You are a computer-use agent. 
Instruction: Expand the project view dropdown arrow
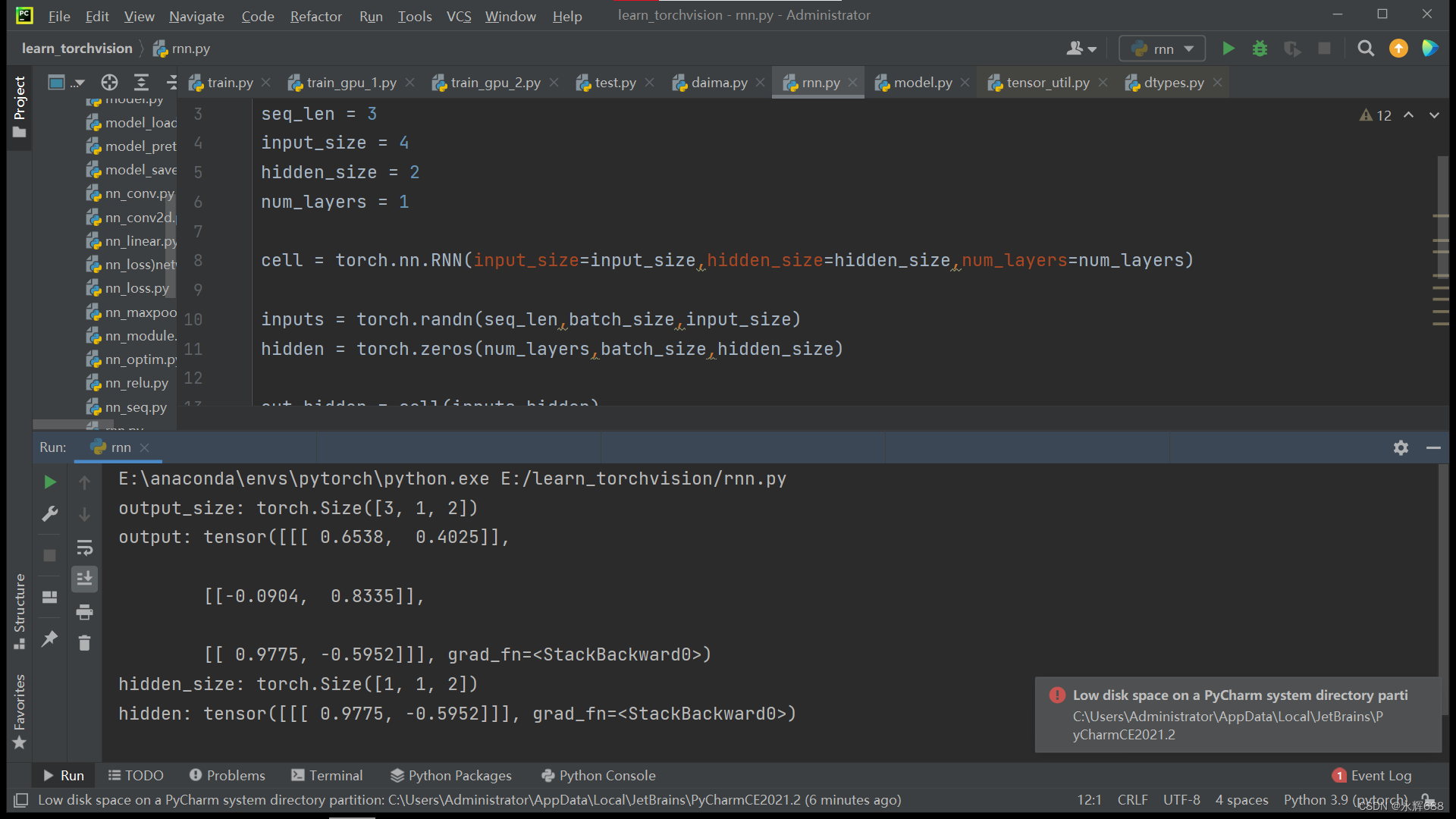[79, 83]
